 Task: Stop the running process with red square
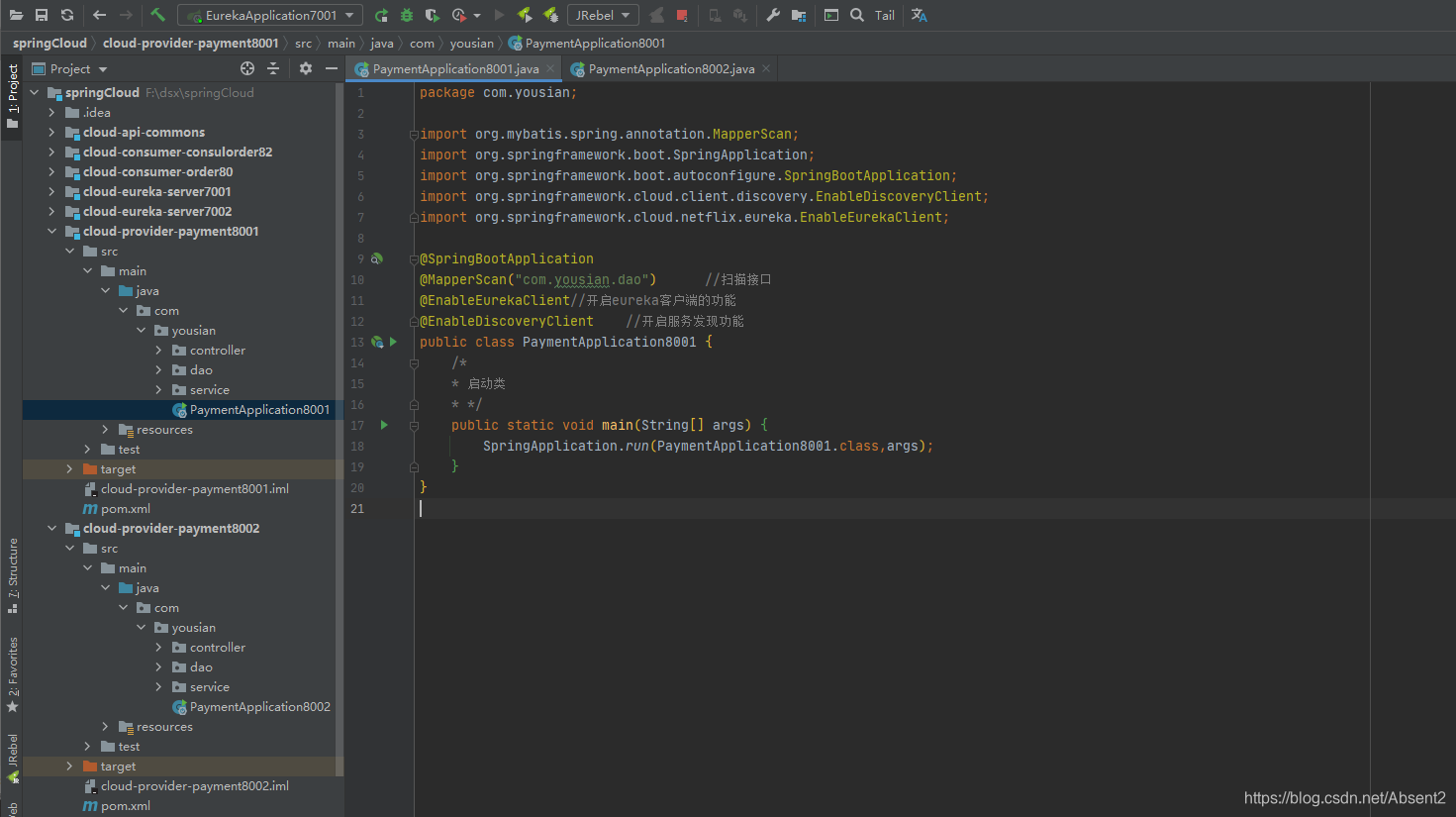tap(682, 15)
